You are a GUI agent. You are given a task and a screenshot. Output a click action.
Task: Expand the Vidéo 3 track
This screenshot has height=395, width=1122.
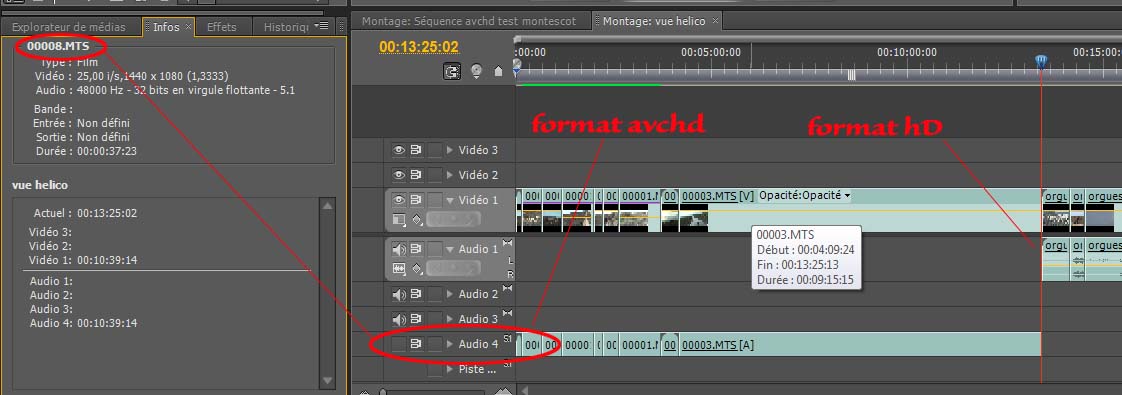click(x=450, y=150)
